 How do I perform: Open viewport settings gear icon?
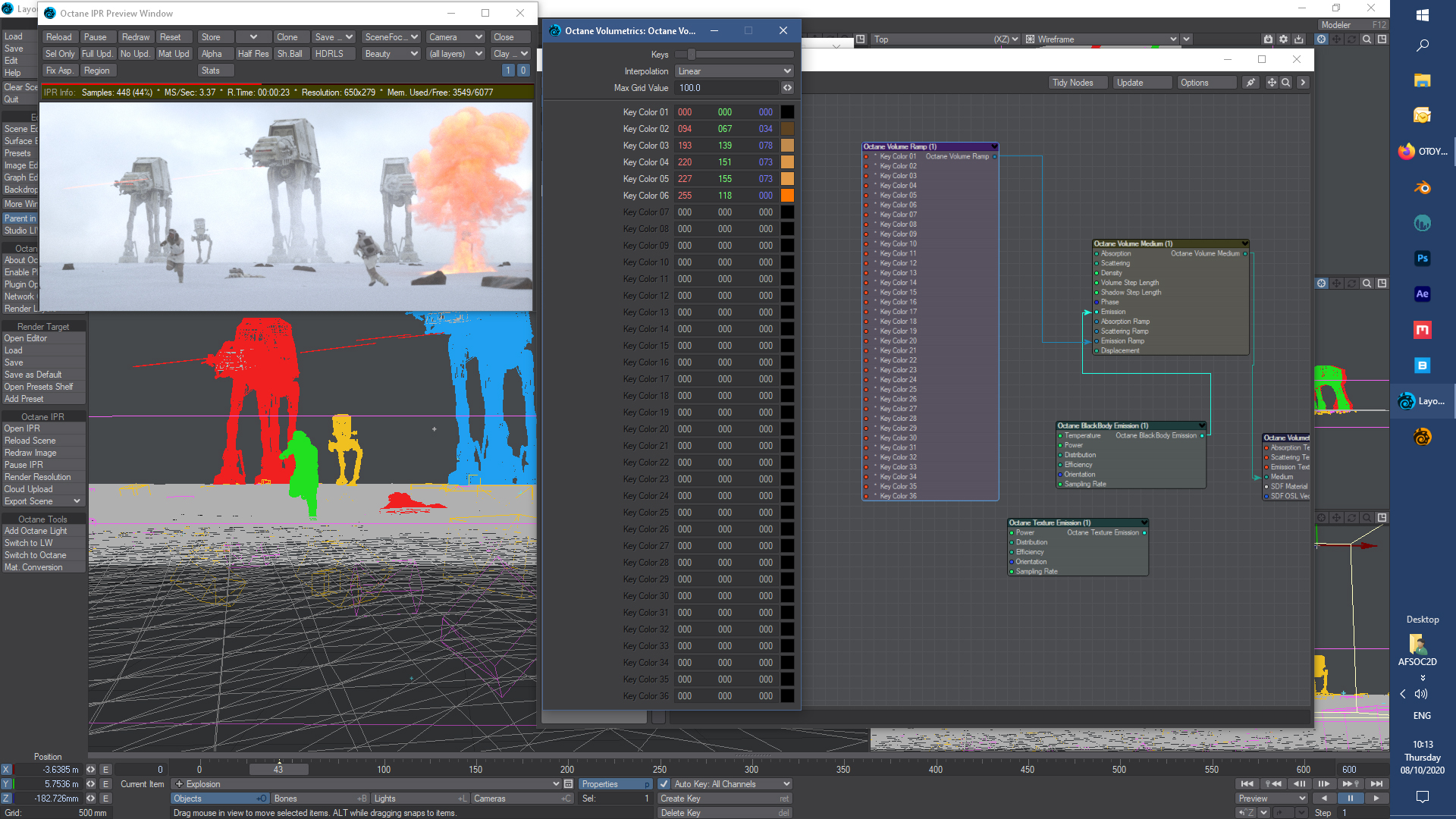pos(1283,39)
